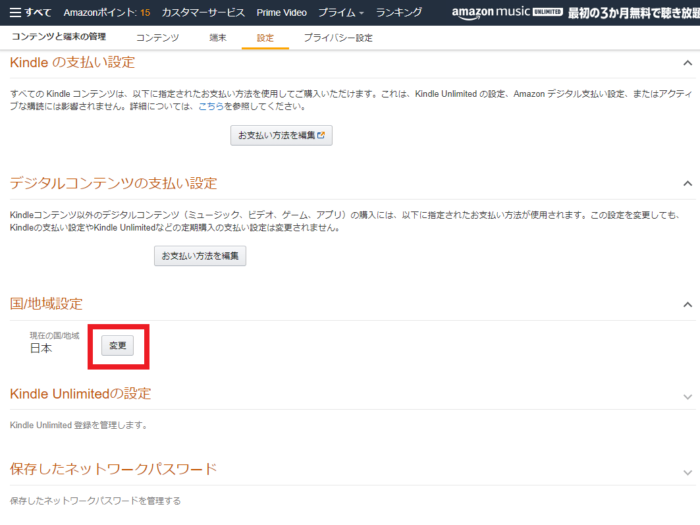700x525 pixels.
Task: Open the プライバシー設定 tab
Action: point(338,38)
